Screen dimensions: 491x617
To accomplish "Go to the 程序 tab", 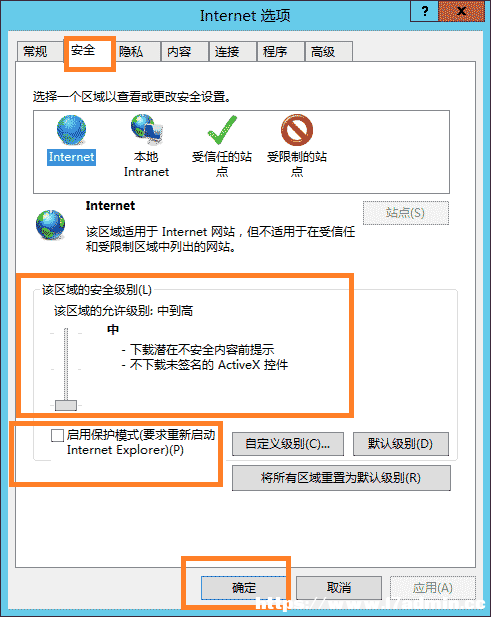I will (x=275, y=52).
